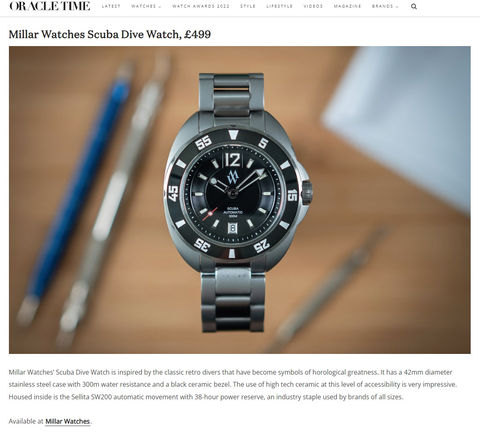Open the Lifestyle section

(x=279, y=6)
